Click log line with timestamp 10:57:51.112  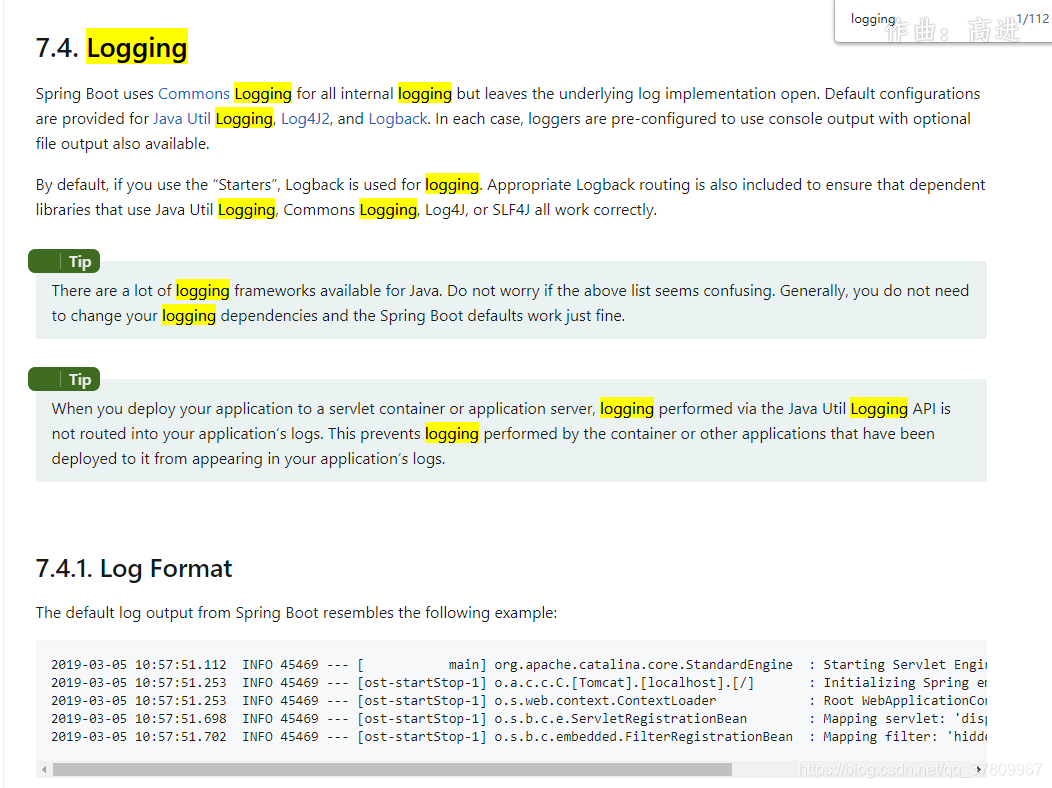[x=518, y=665]
